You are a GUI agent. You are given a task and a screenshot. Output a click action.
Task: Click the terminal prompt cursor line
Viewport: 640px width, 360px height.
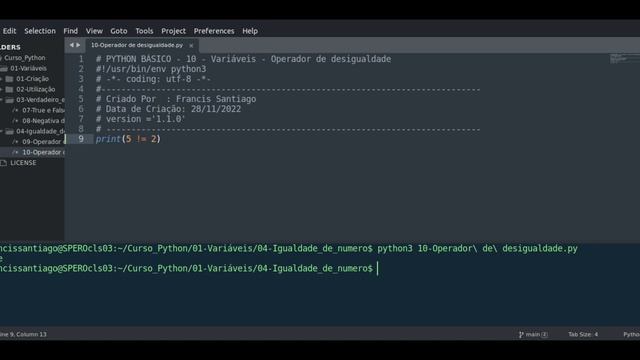(x=189, y=269)
